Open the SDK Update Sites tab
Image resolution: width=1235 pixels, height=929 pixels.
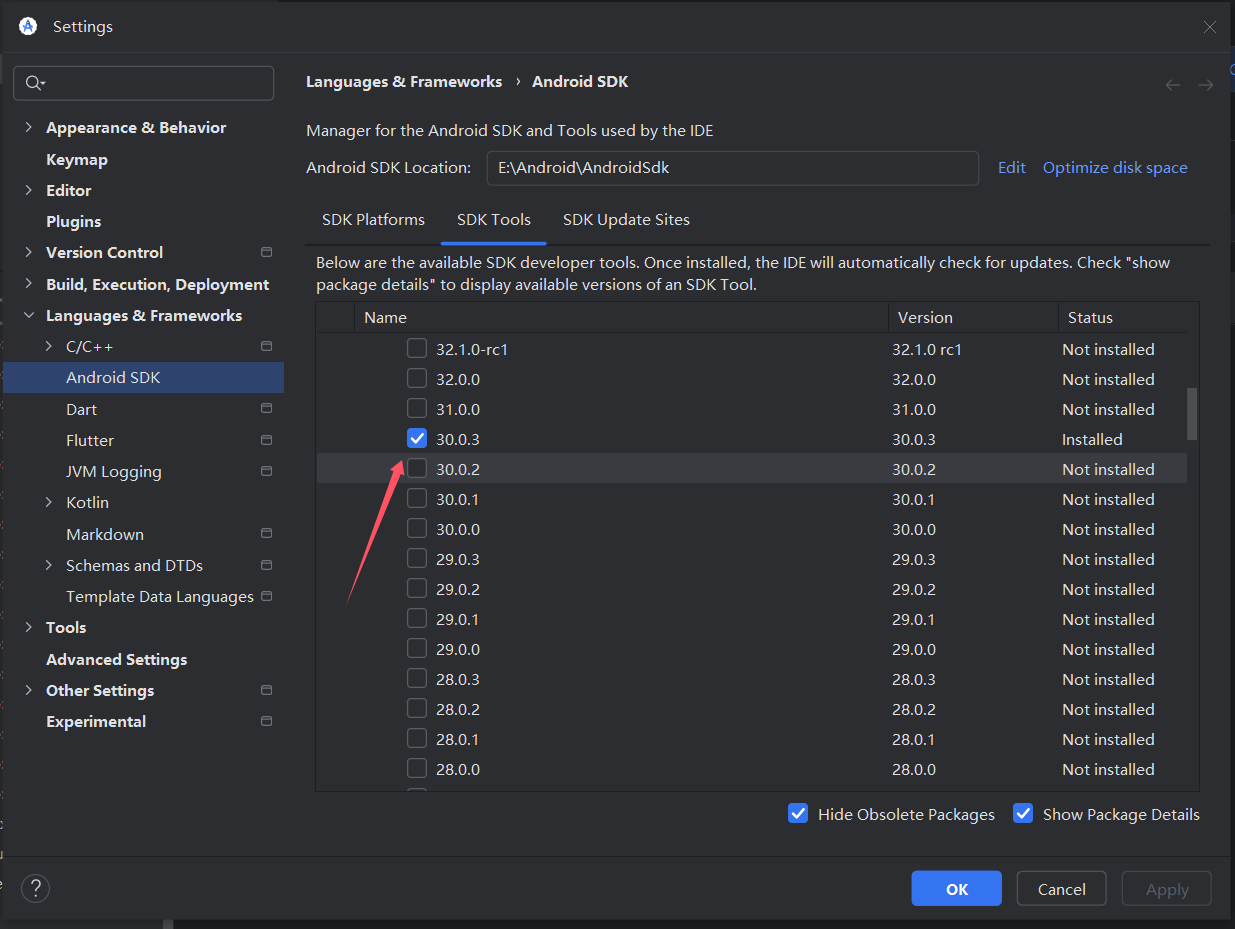pyautogui.click(x=626, y=220)
